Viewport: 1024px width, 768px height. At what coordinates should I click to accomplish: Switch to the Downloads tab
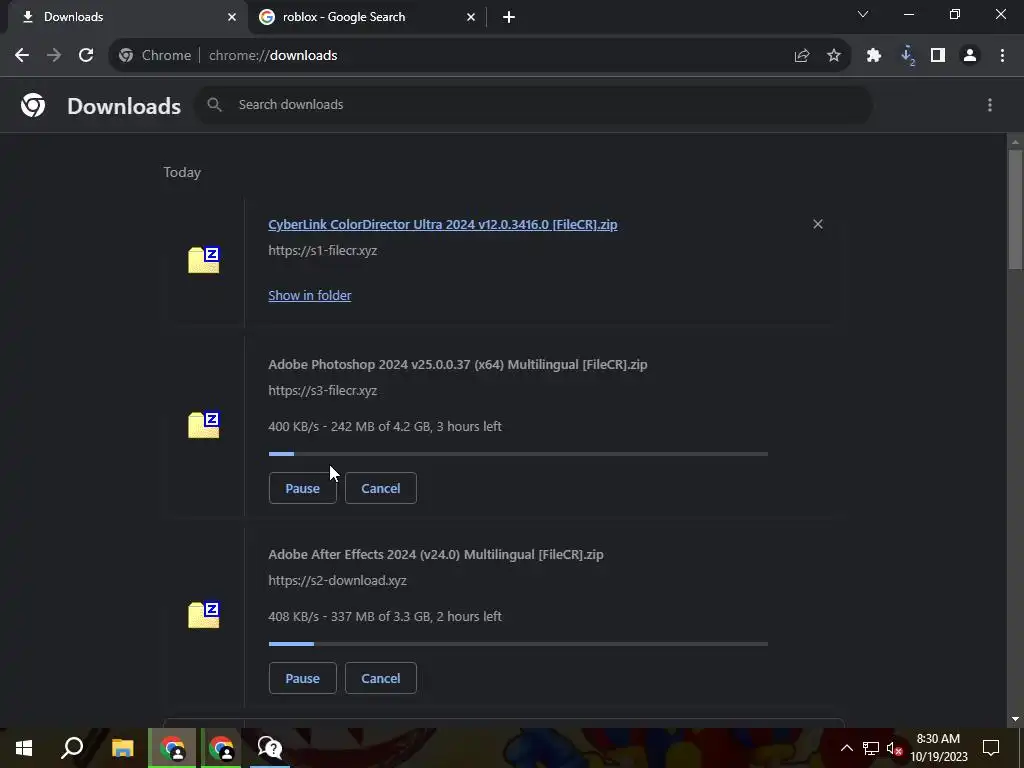point(128,17)
